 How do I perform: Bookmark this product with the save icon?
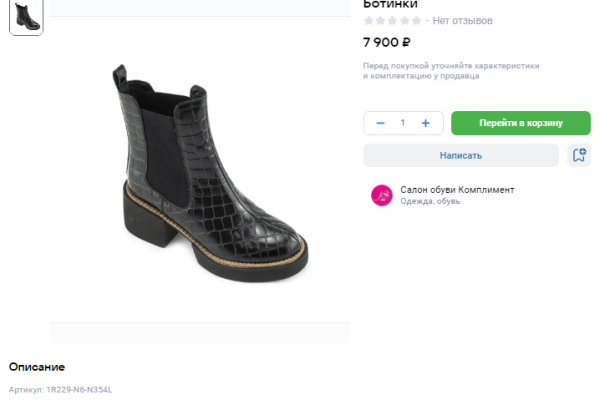tap(578, 155)
